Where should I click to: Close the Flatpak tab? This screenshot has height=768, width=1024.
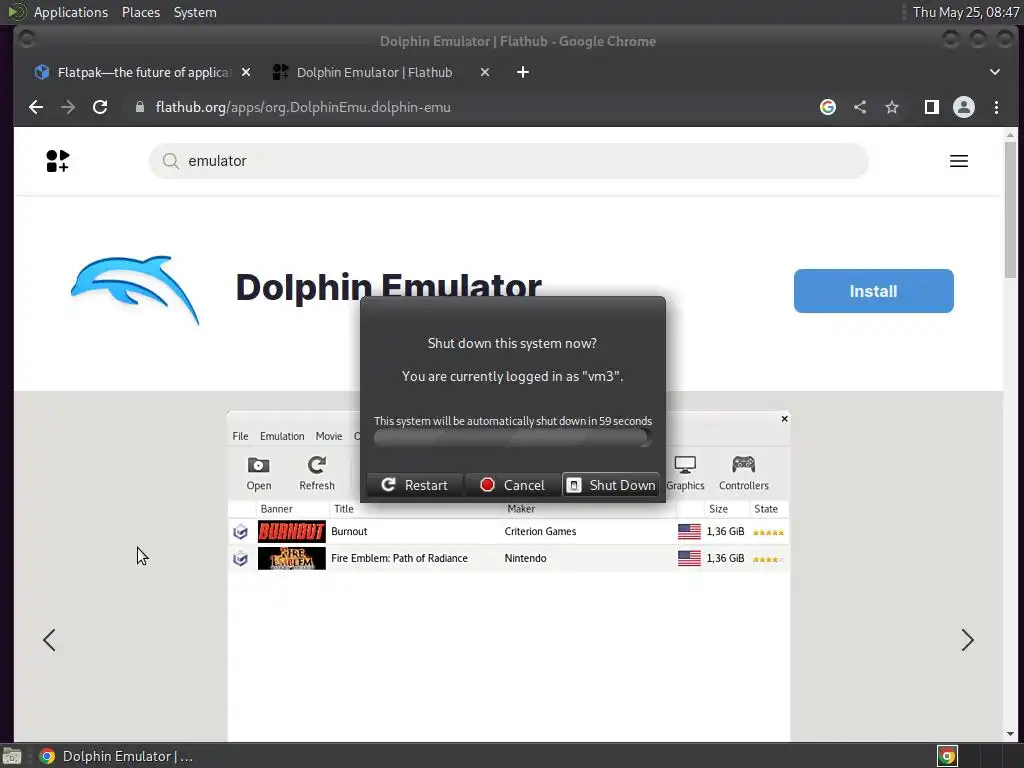pos(246,72)
